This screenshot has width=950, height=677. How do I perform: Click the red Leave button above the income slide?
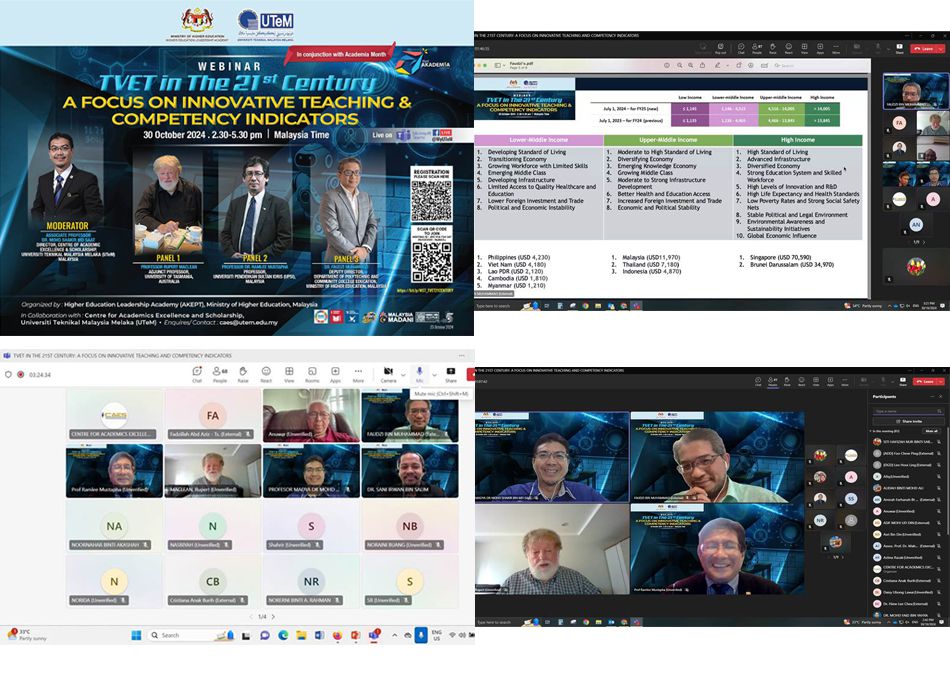pos(926,47)
